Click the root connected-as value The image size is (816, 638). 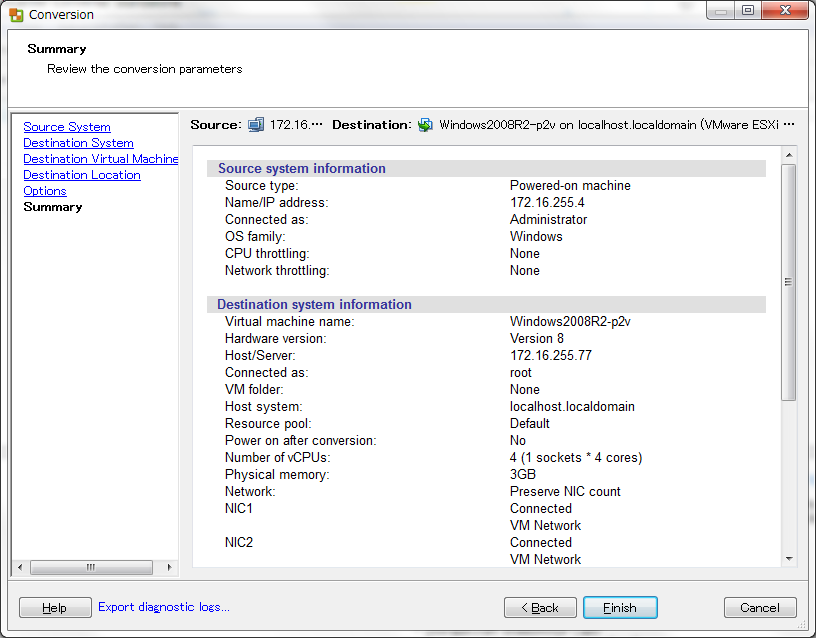pos(521,373)
